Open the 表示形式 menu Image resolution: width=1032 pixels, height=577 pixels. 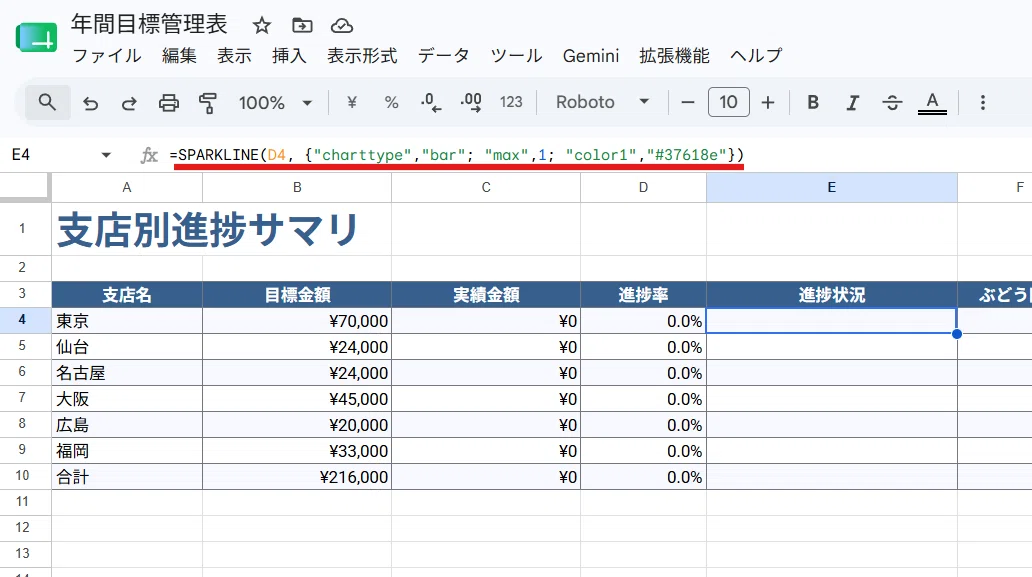coord(362,56)
